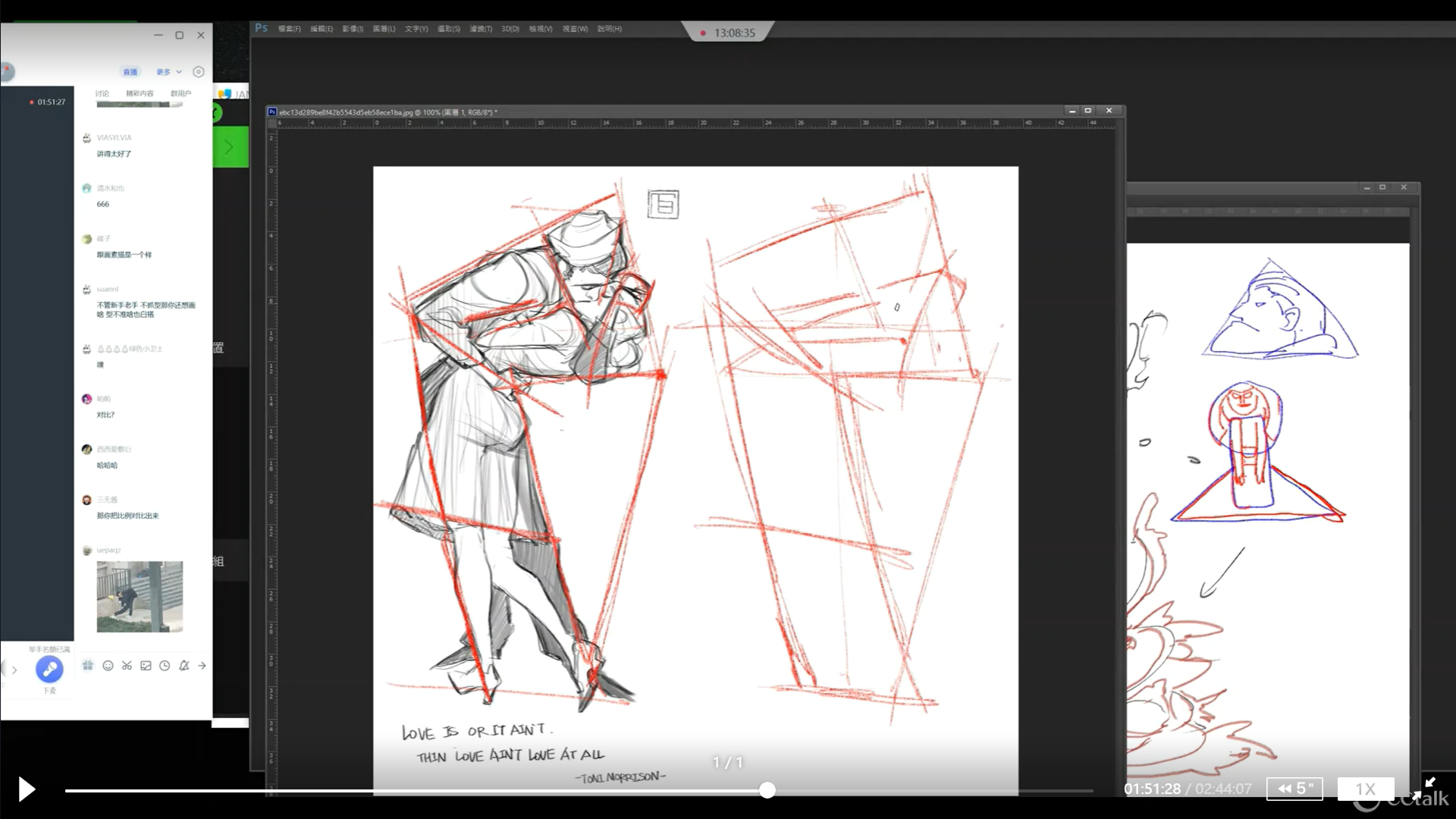The width and height of the screenshot is (1456, 819).
Task: Open the photo thumbnail posted by uepaqz
Action: (x=140, y=597)
